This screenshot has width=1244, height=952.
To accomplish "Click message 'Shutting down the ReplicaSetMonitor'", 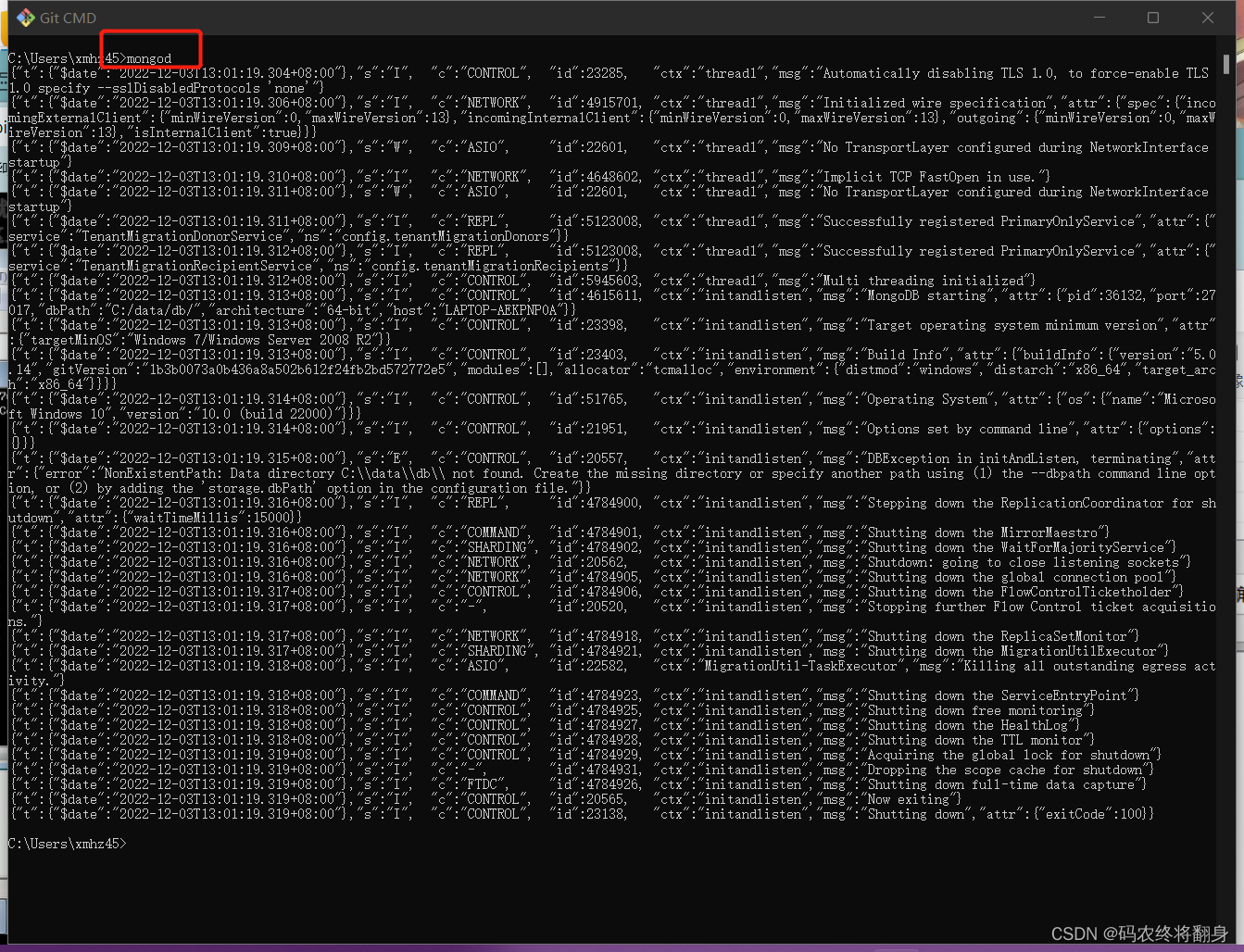I will (998, 636).
